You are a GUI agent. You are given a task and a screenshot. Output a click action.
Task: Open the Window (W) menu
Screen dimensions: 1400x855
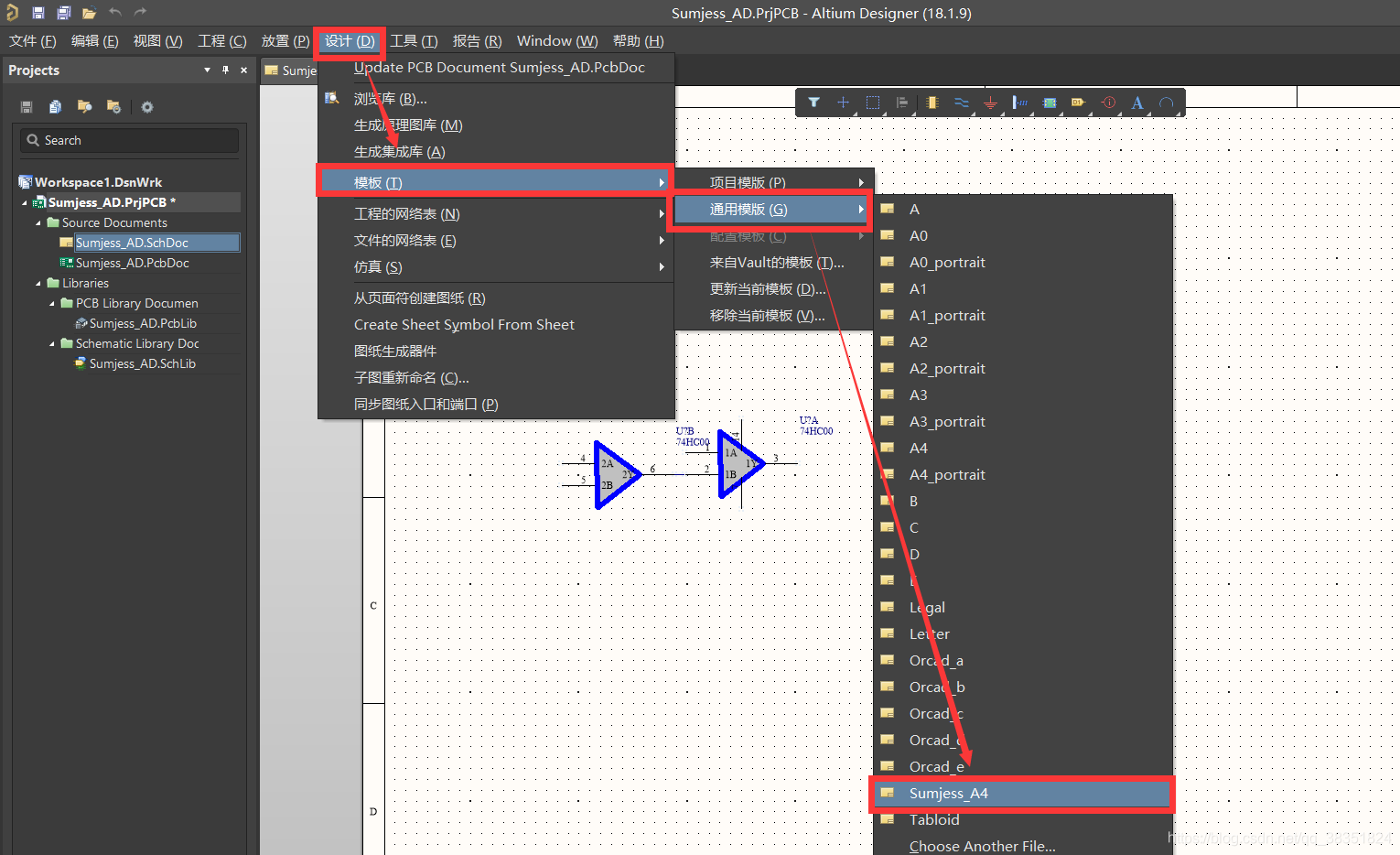pos(557,41)
